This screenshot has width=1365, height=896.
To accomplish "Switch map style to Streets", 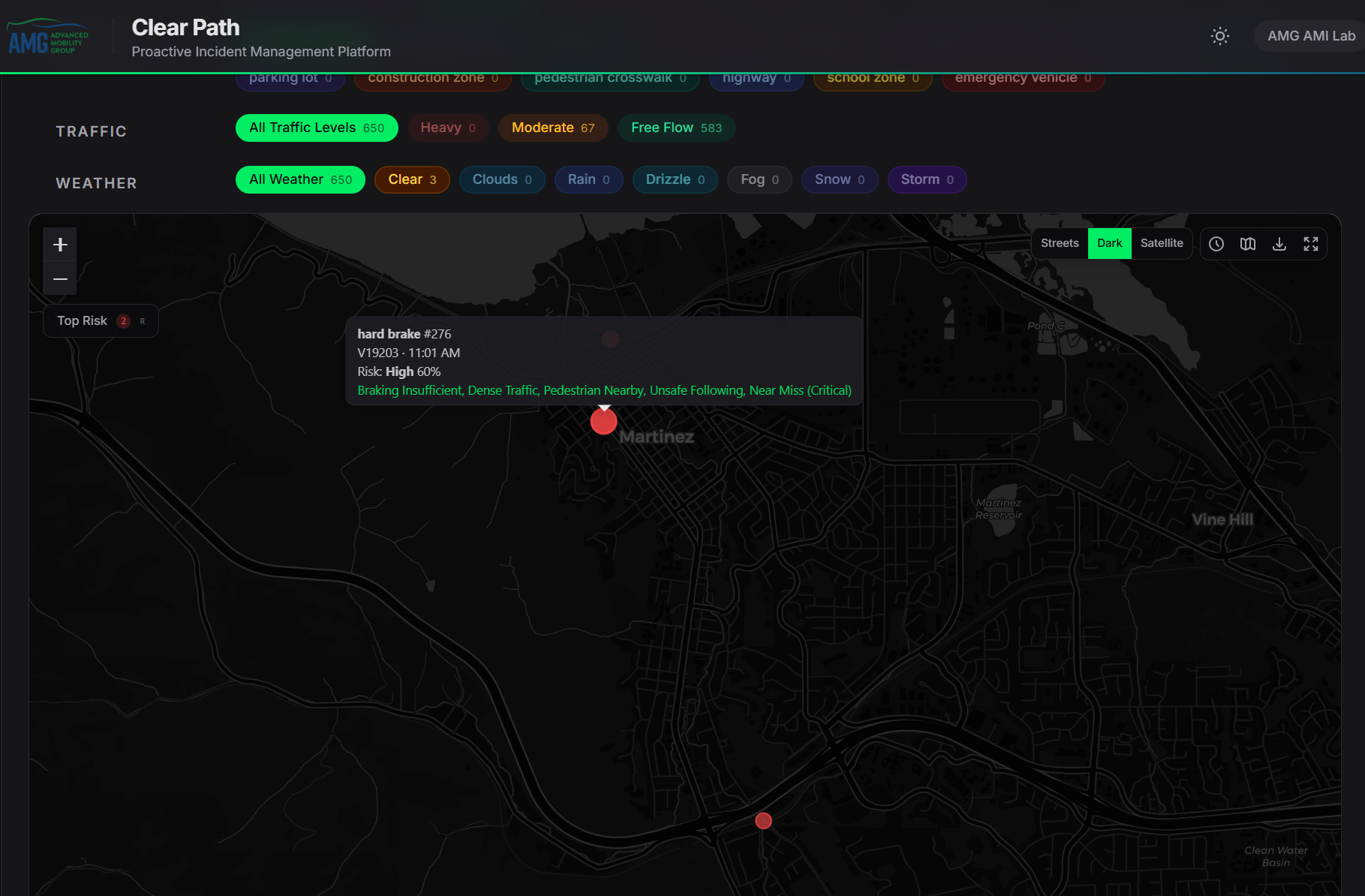I will (1060, 243).
